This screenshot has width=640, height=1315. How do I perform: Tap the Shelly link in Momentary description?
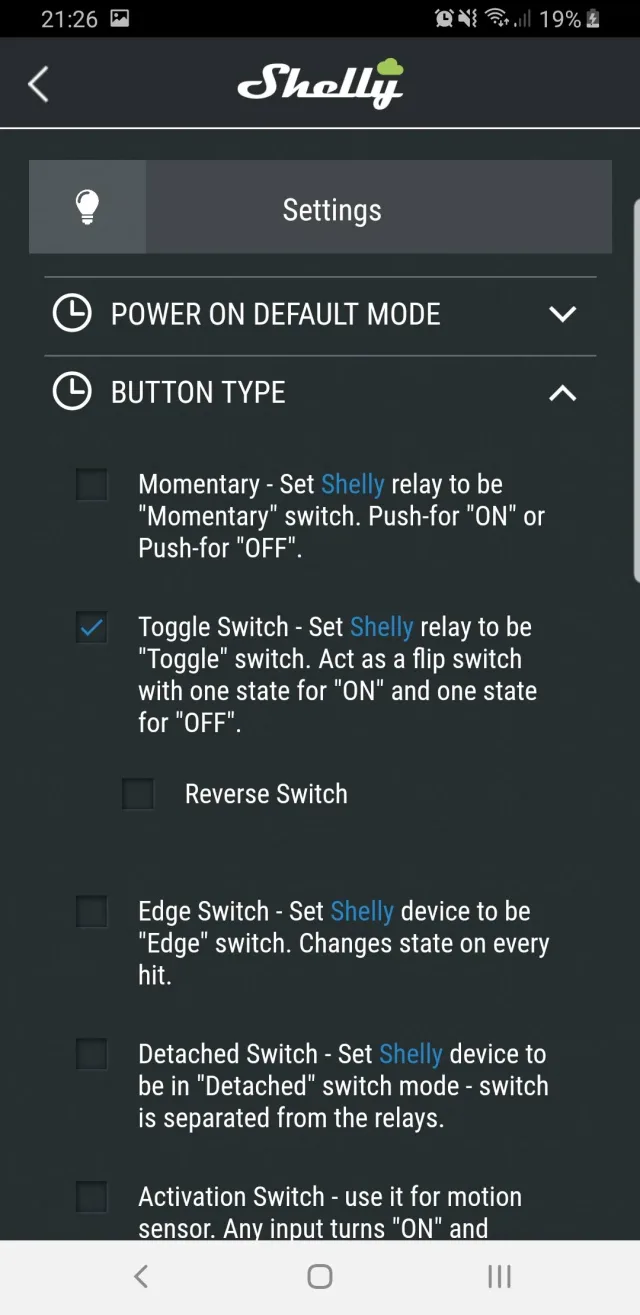point(352,485)
